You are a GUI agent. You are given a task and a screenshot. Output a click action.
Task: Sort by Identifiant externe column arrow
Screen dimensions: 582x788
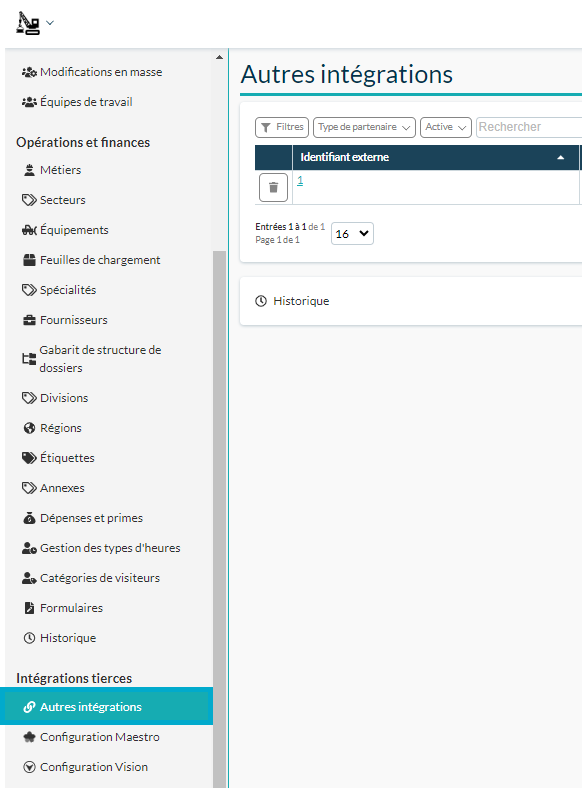click(x=560, y=157)
